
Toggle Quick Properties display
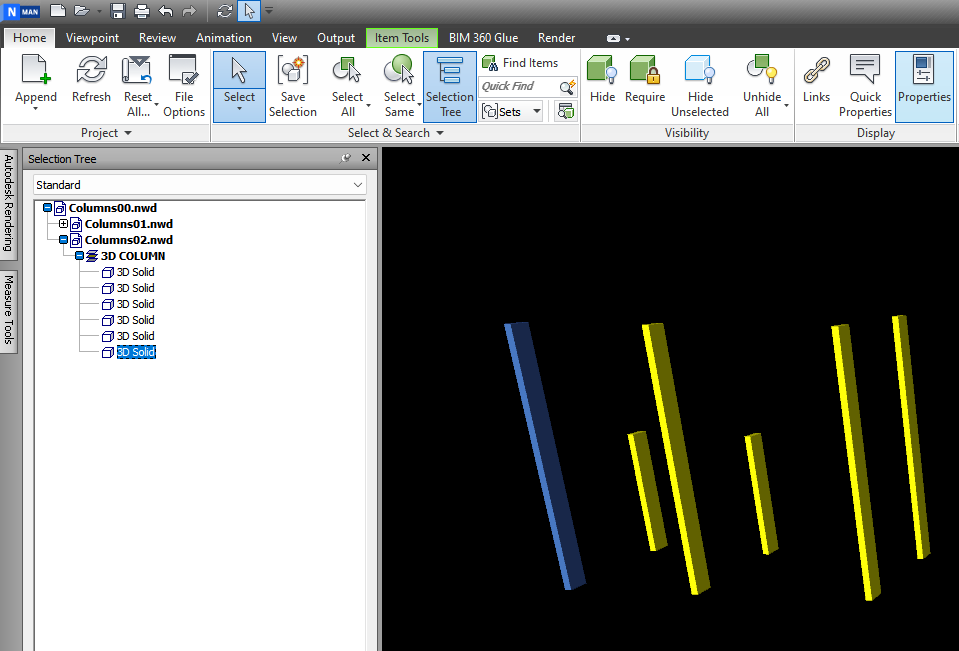865,86
